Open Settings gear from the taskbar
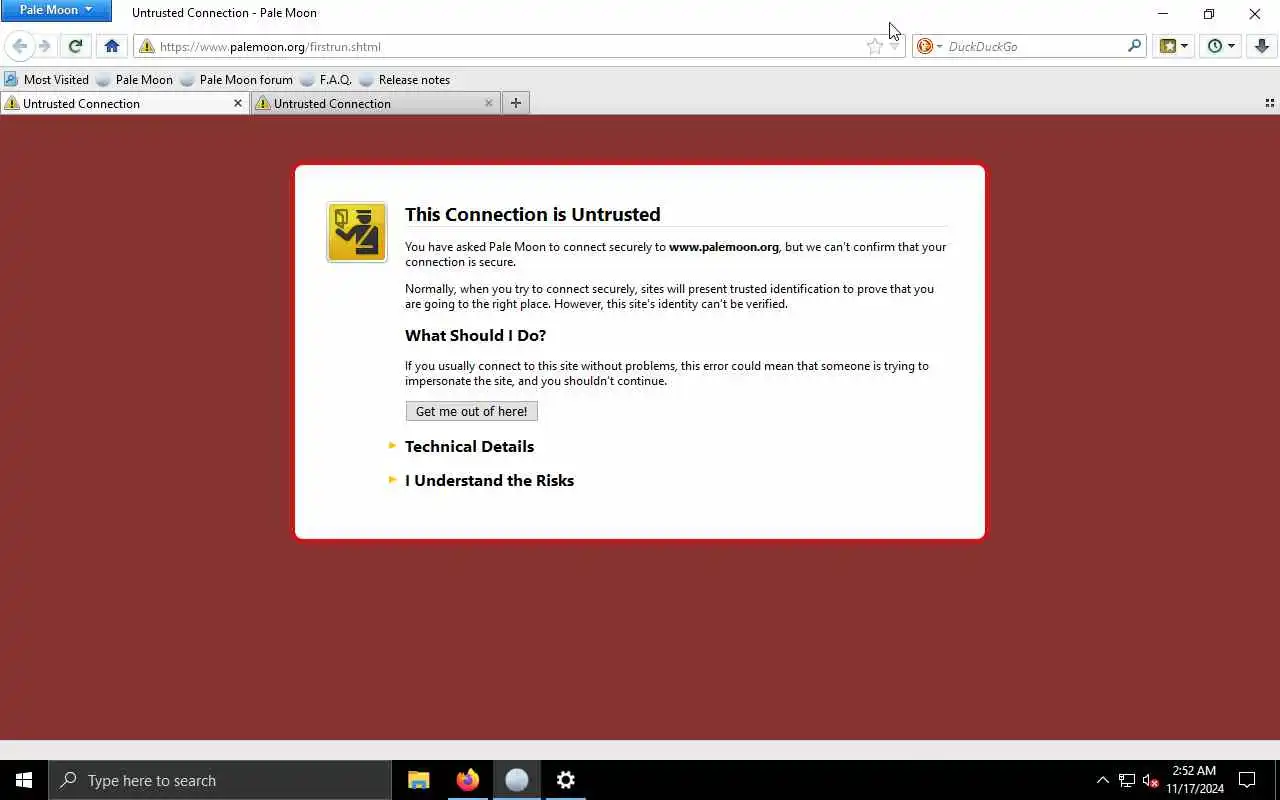 (x=566, y=780)
